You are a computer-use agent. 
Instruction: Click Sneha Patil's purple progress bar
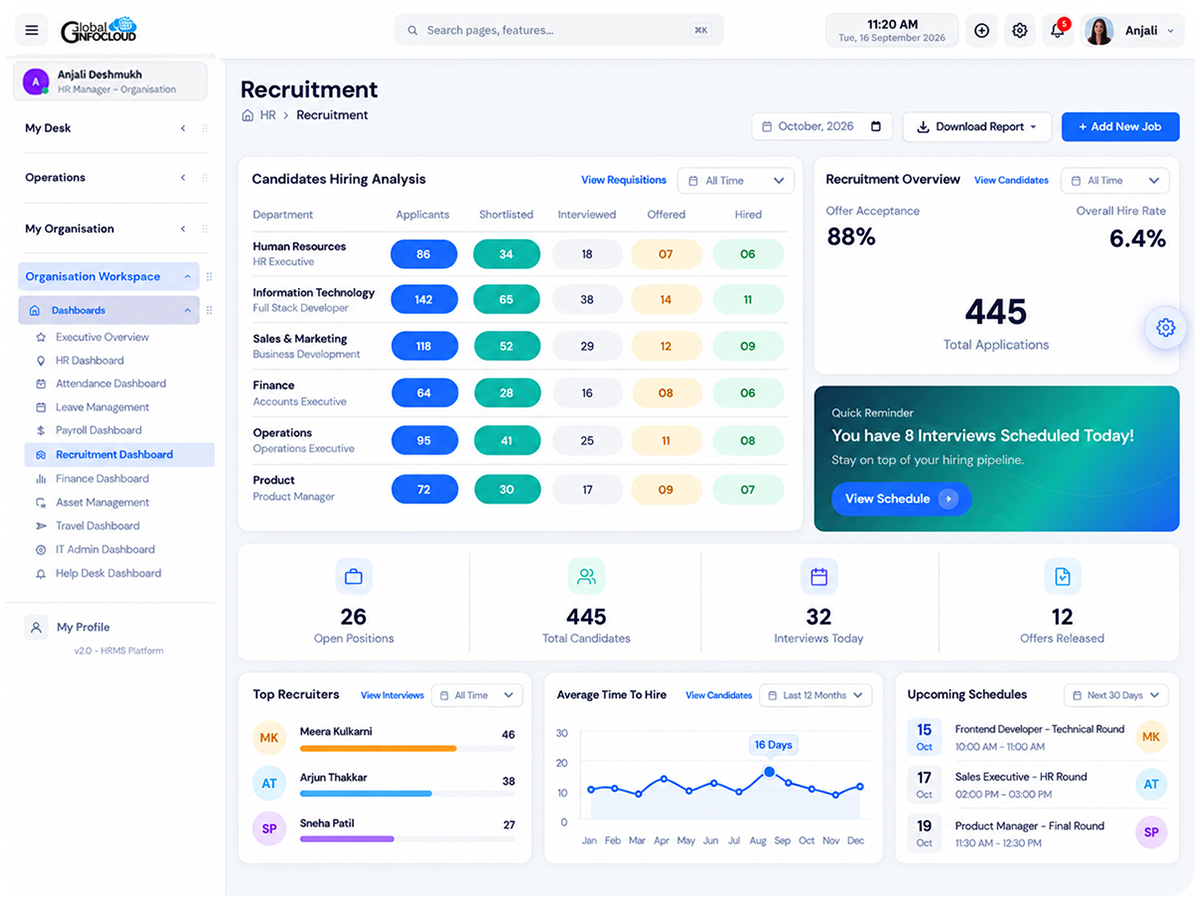347,839
